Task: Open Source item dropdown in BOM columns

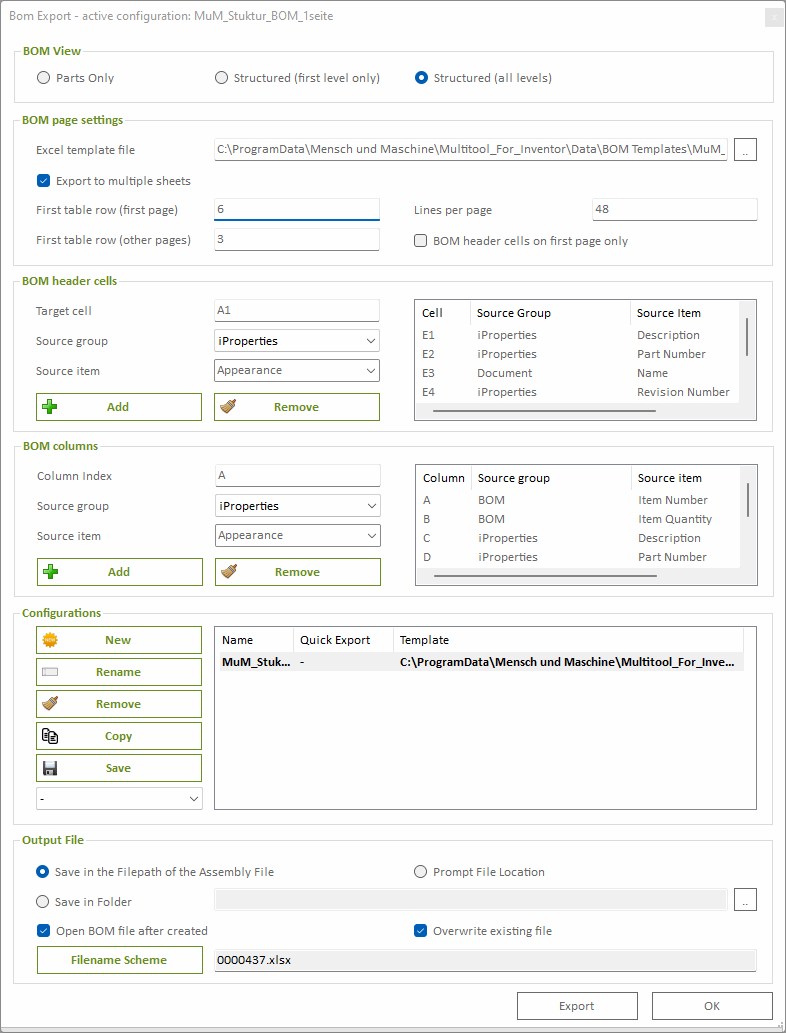Action: tap(298, 536)
